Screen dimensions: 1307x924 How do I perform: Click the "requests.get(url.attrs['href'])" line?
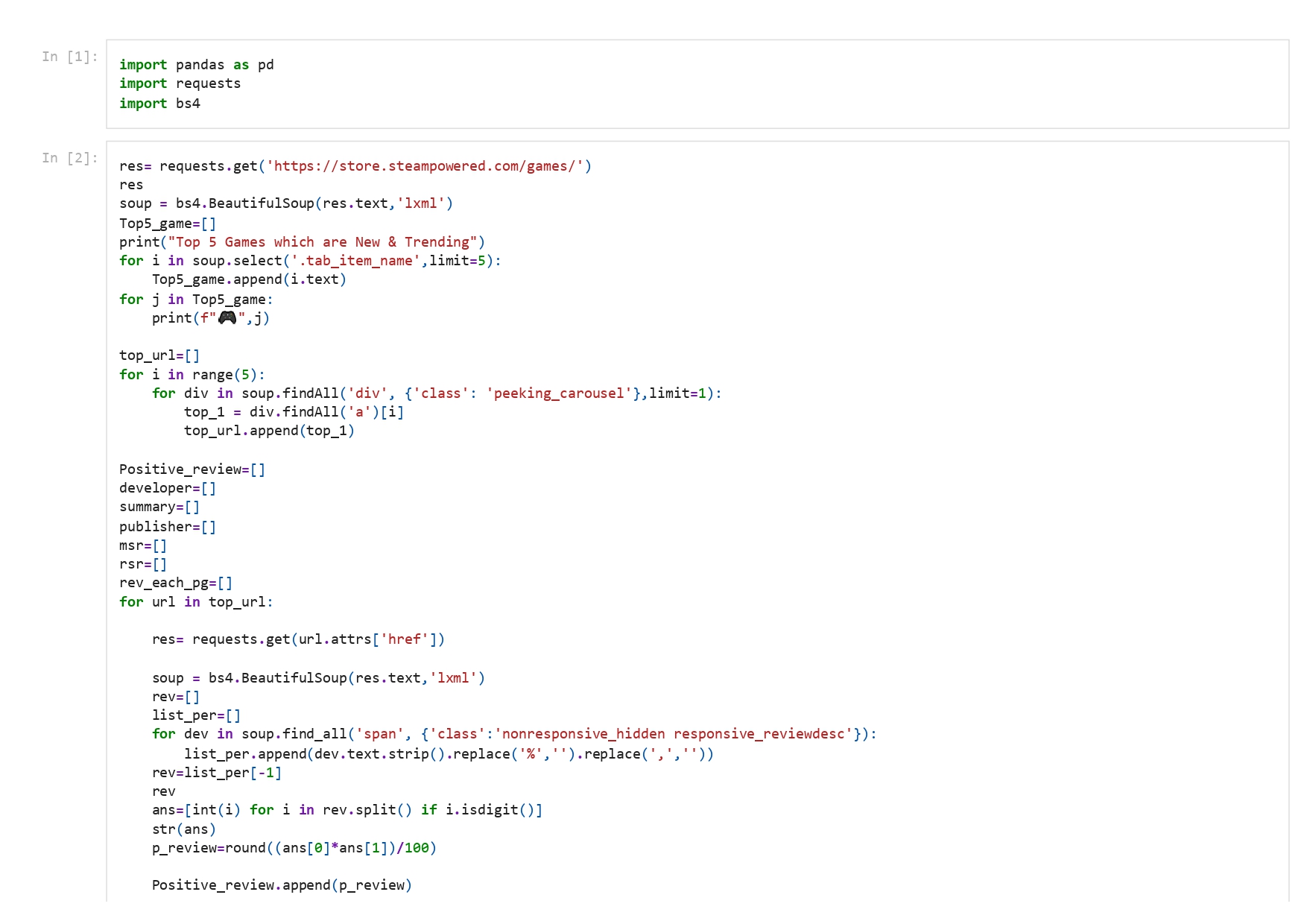click(299, 639)
